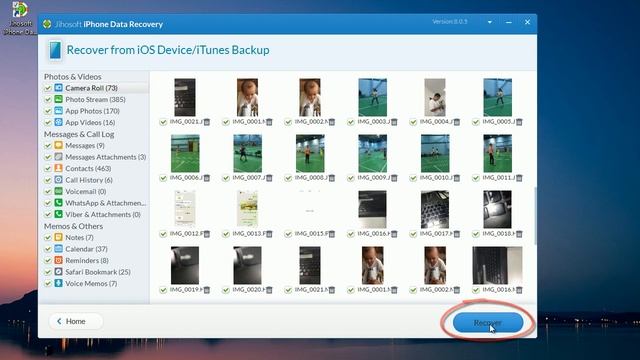Open the App Photos (170) category

[x=93, y=111]
